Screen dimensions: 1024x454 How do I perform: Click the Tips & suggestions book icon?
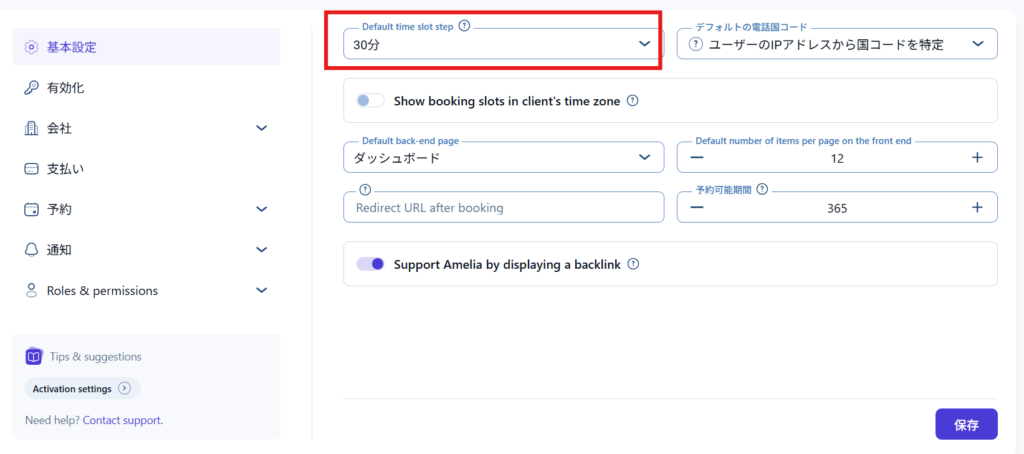tap(34, 356)
